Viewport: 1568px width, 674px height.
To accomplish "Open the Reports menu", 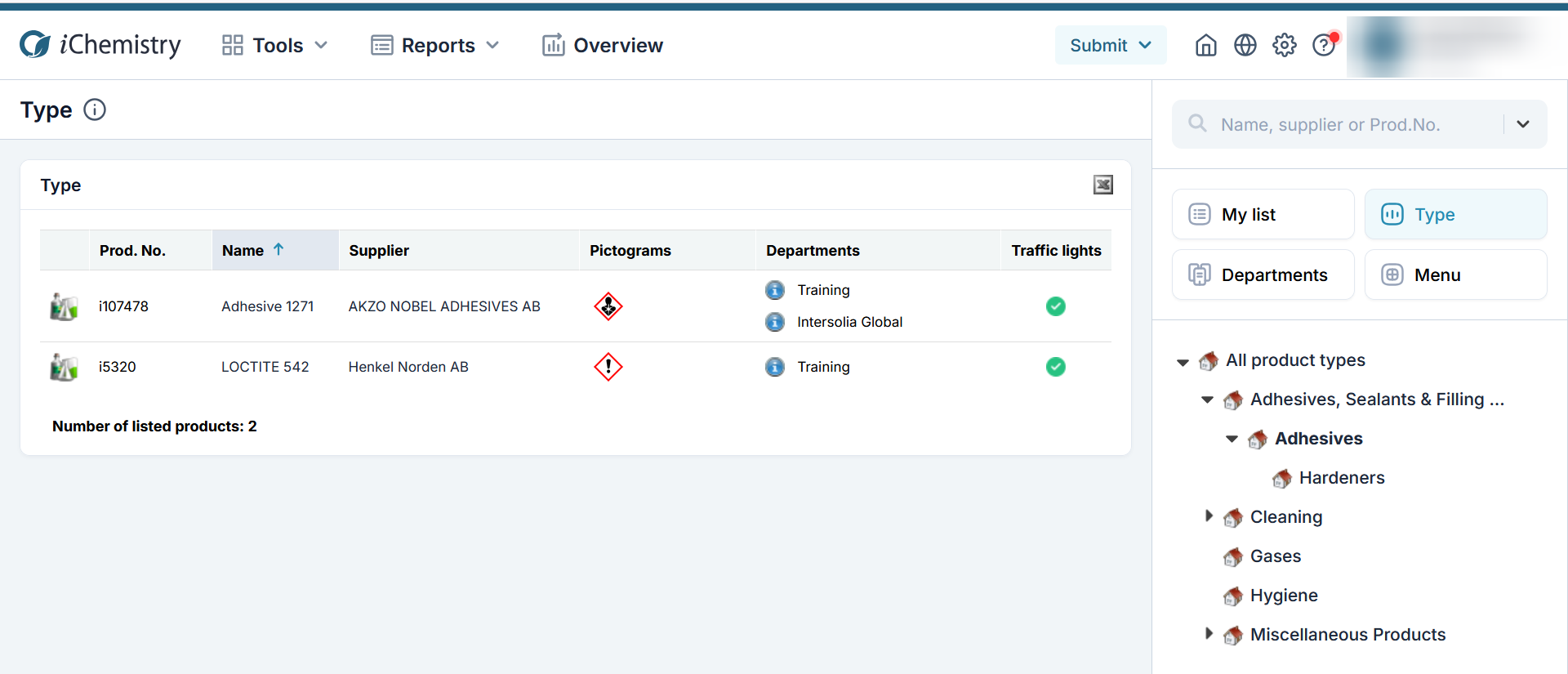I will pyautogui.click(x=434, y=45).
